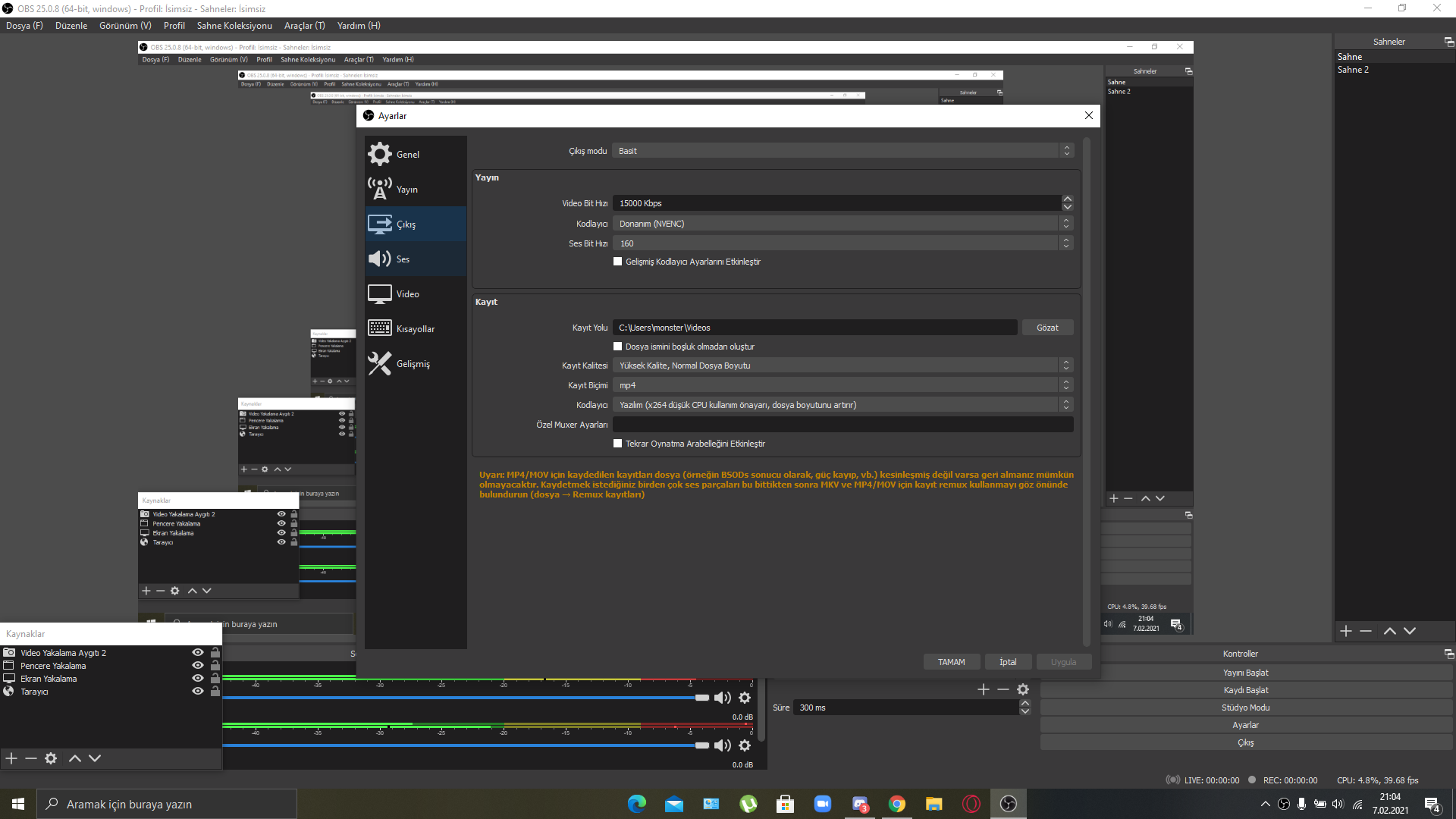Screen dimensions: 1456x819
Task: Open the Genel settings gear icon
Action: coord(380,154)
